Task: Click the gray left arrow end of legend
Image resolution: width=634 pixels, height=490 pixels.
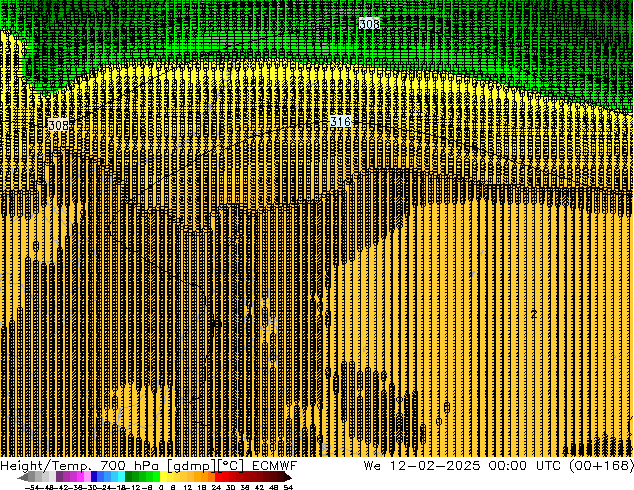Action: pos(23,477)
